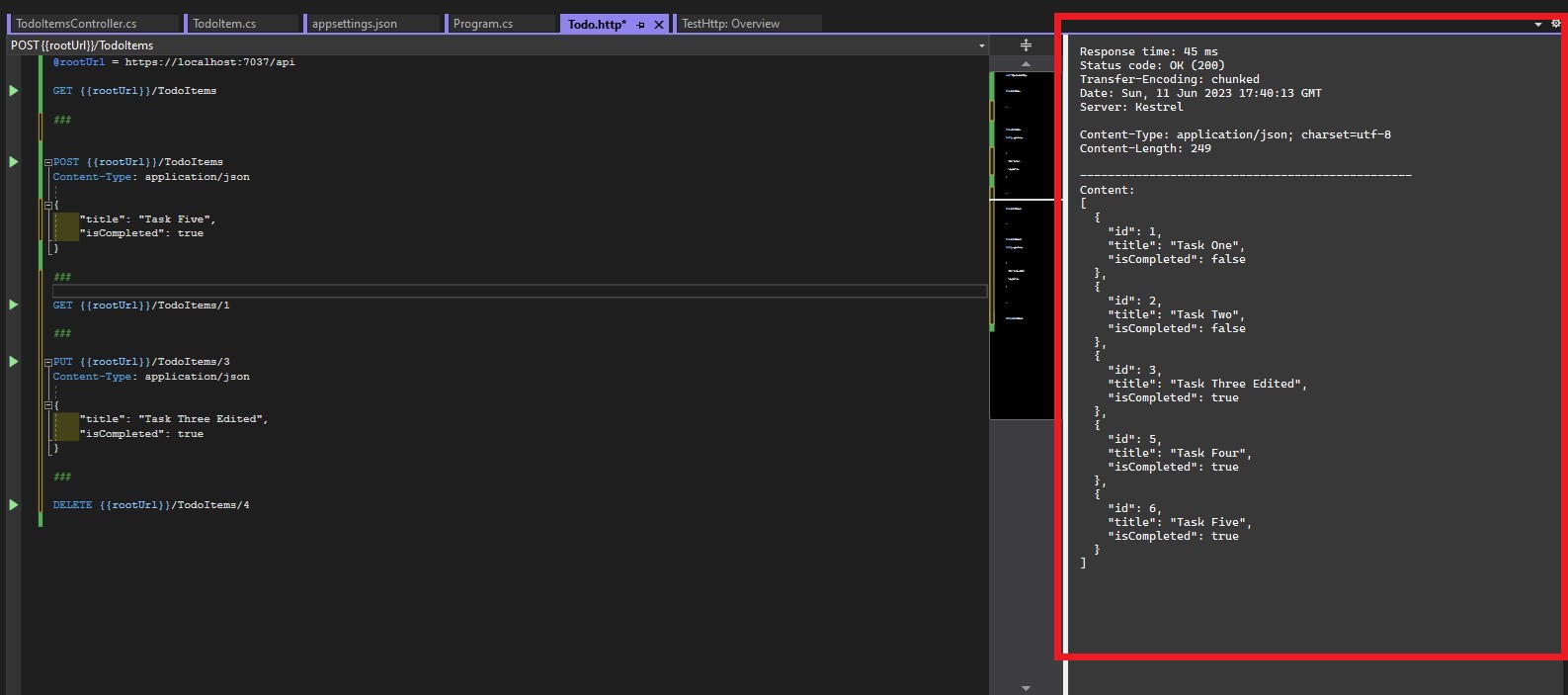Collapse the Task Five JSON body
The height and width of the screenshot is (695, 1568).
coord(47,206)
